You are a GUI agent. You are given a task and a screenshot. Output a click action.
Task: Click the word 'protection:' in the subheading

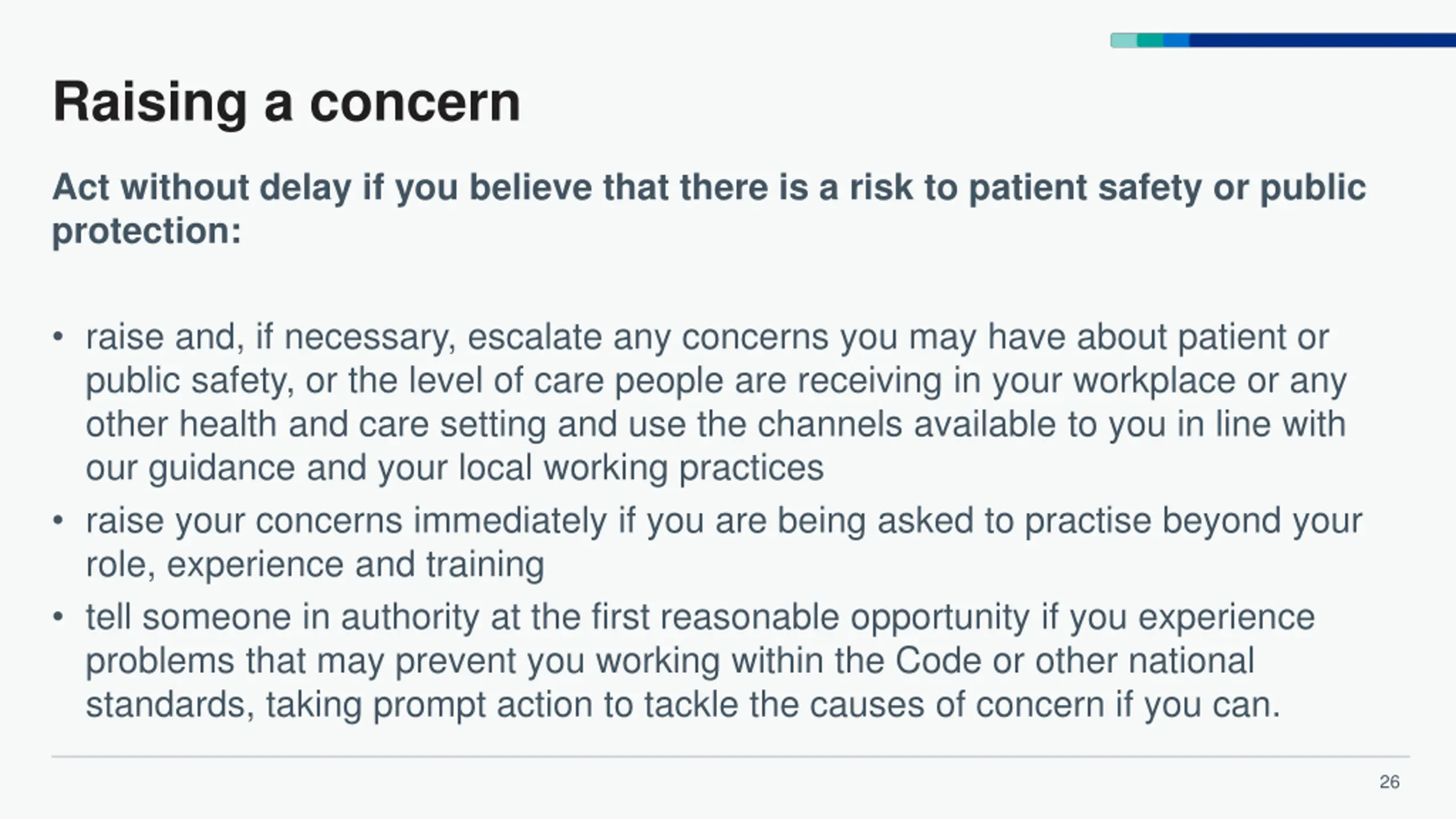[x=147, y=232]
